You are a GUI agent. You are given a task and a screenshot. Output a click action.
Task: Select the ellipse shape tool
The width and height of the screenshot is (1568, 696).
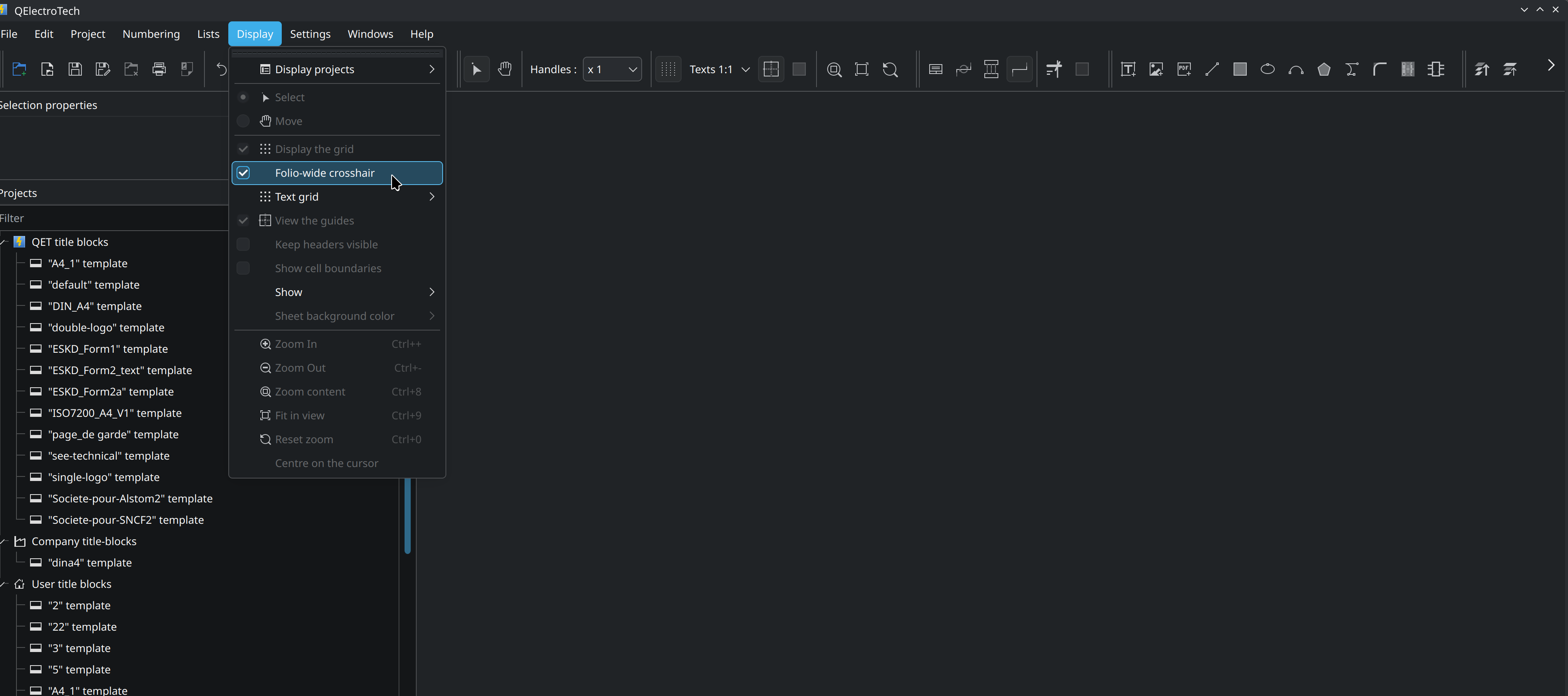pyautogui.click(x=1268, y=69)
